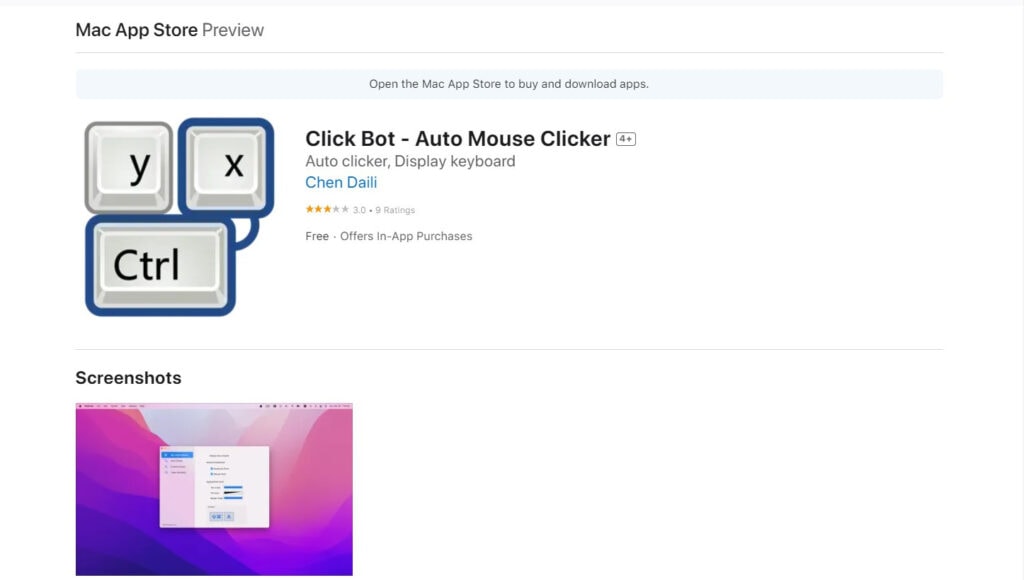Image resolution: width=1024 pixels, height=580 pixels.
Task: Click 'Auto clicker, Display keyboard' subtitle
Action: tap(410, 161)
